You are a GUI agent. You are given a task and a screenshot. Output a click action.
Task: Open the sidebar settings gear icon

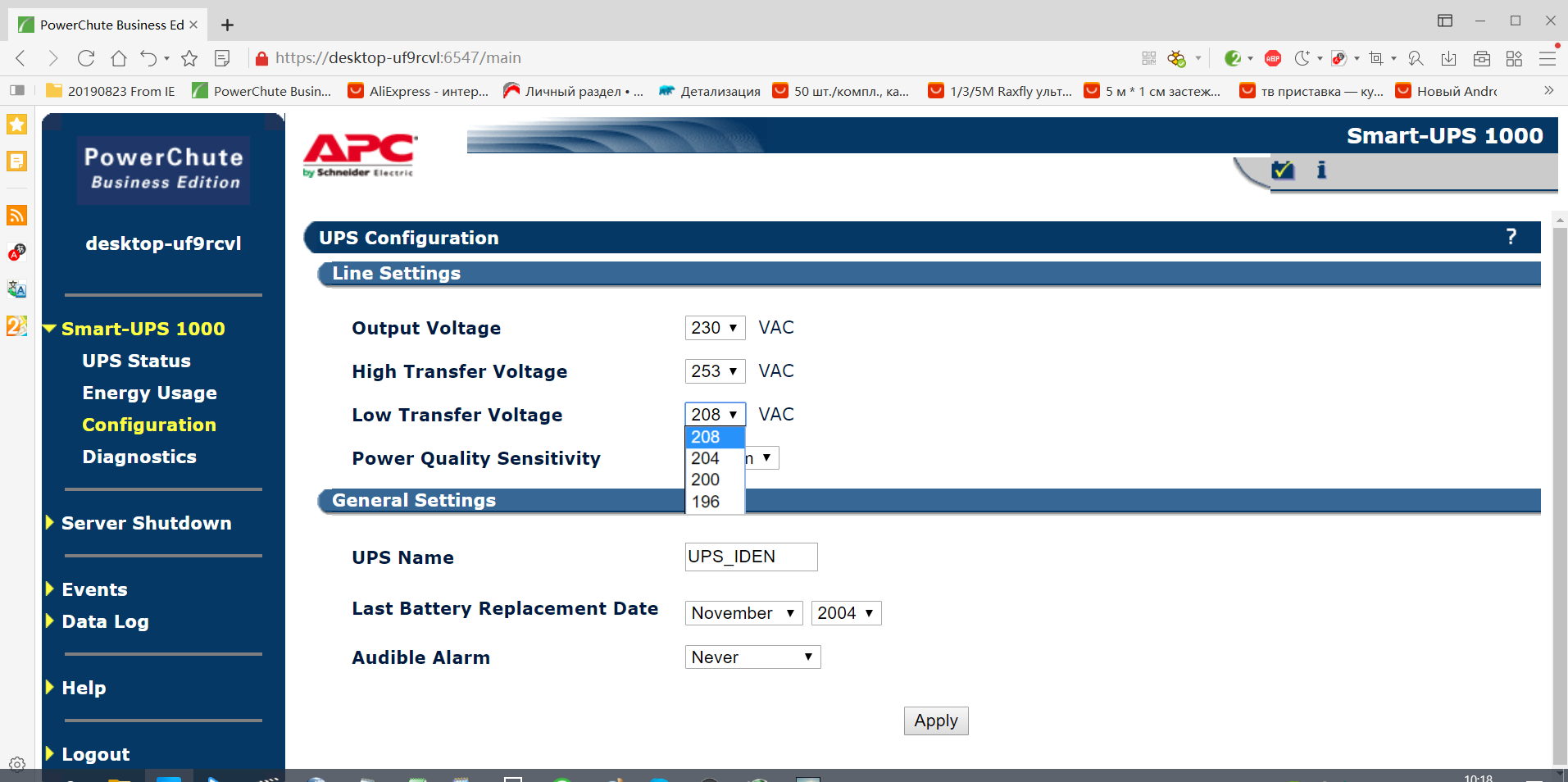tap(17, 764)
